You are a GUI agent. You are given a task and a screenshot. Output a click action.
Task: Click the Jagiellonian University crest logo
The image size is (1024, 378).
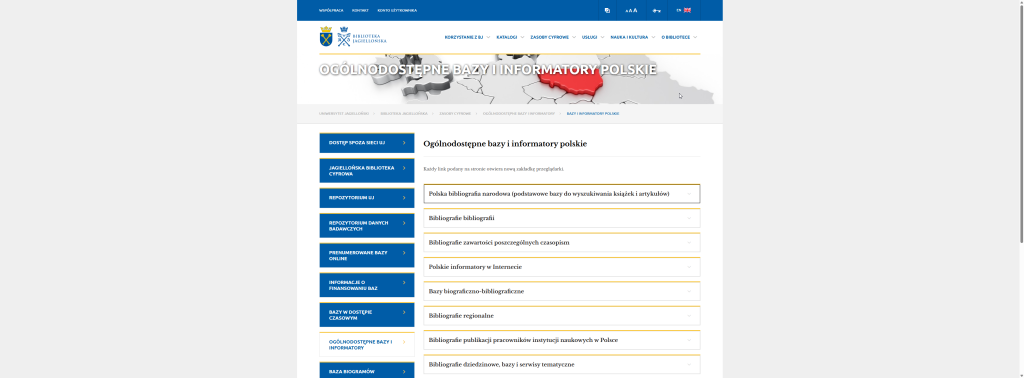326,37
